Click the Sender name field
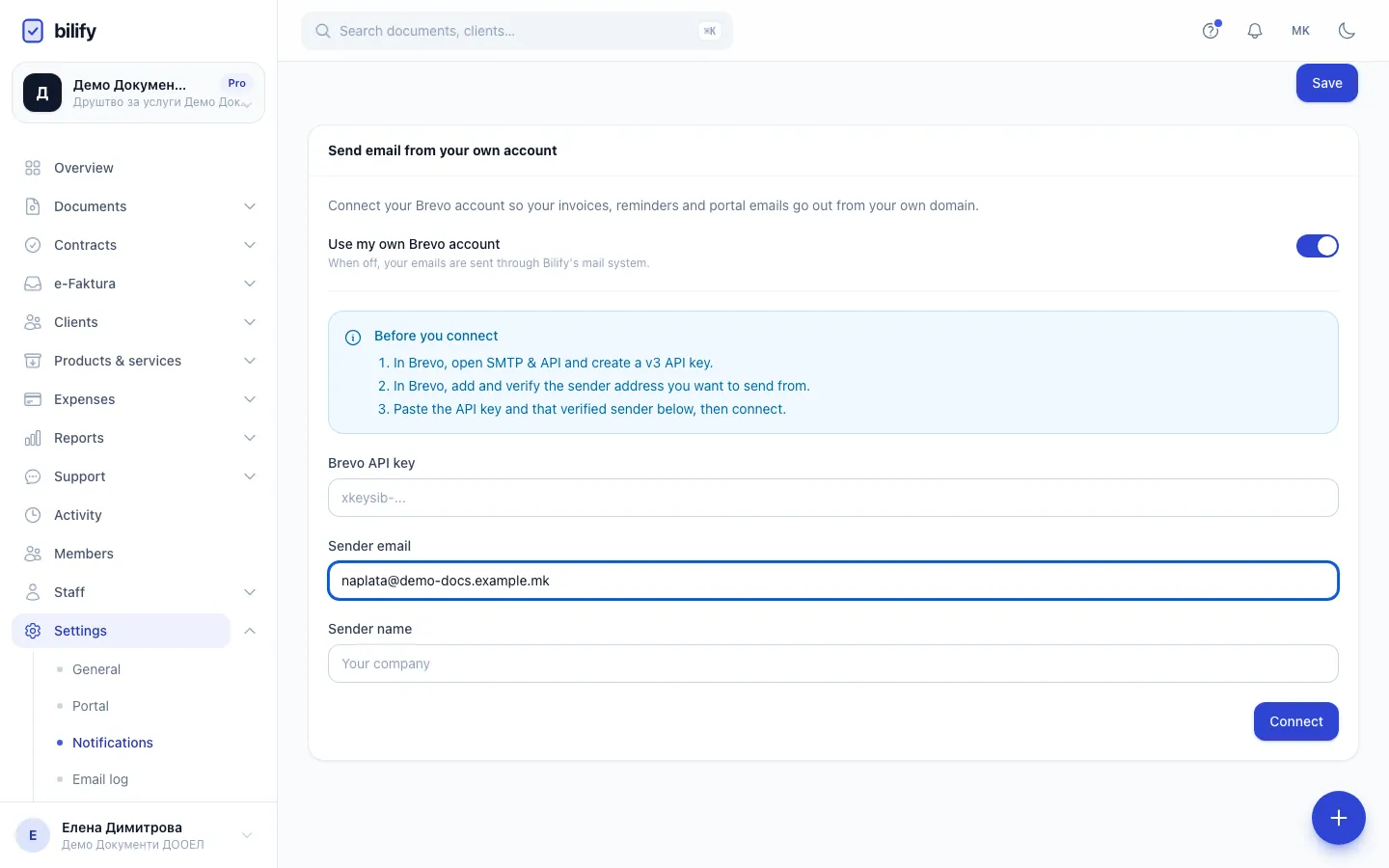Viewport: 1389px width, 868px height. click(x=833, y=664)
